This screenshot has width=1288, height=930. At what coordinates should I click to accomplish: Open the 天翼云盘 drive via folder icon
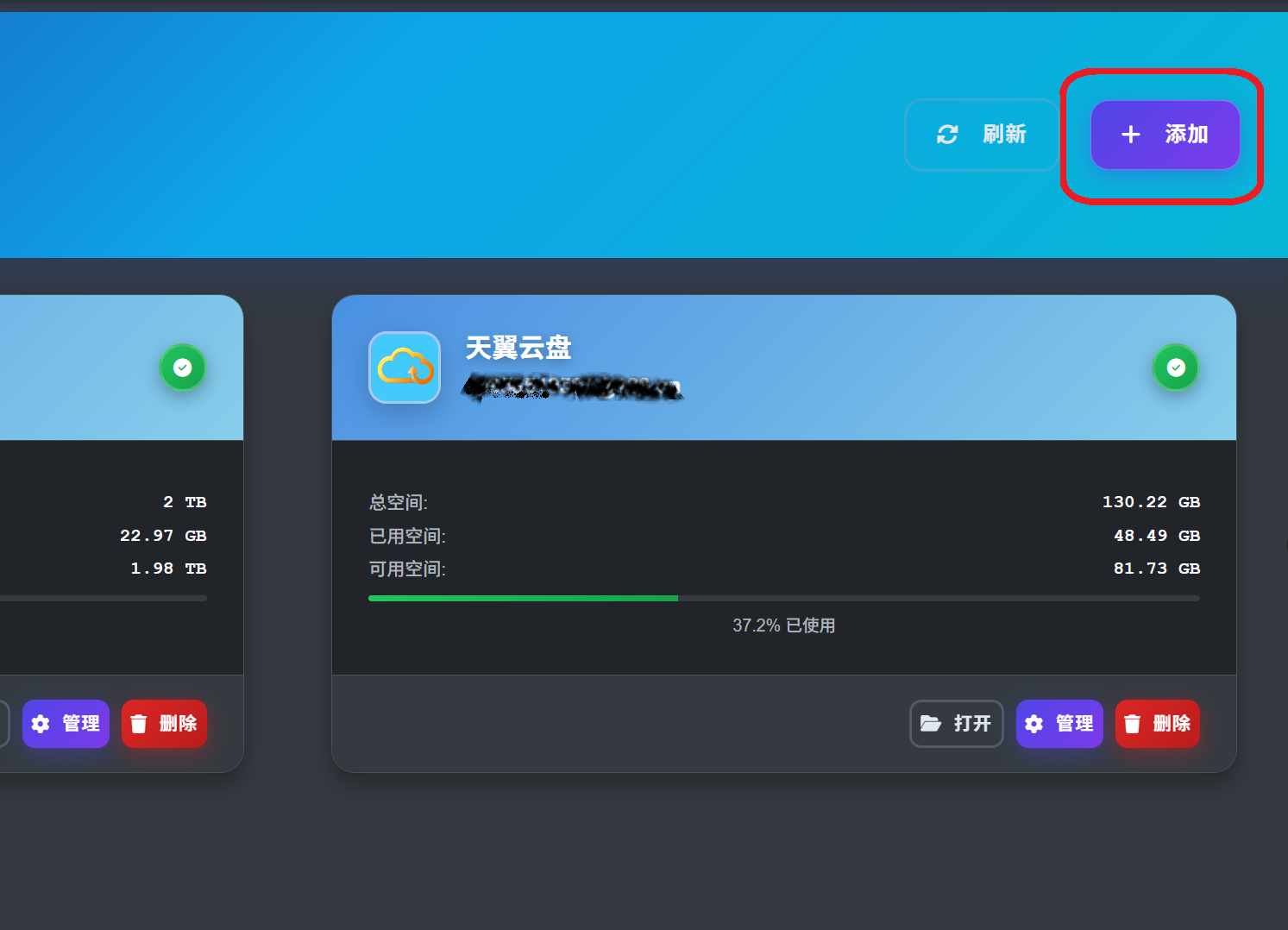(931, 723)
